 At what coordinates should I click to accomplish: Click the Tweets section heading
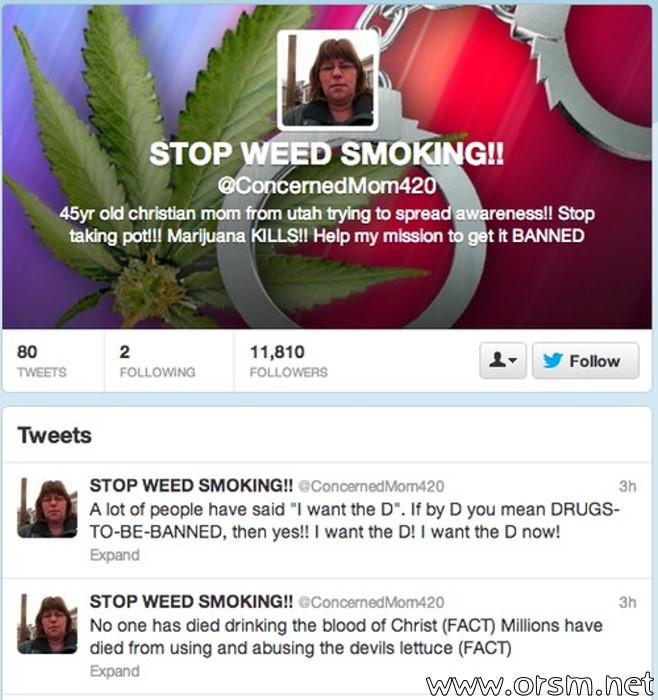pyautogui.click(x=54, y=435)
